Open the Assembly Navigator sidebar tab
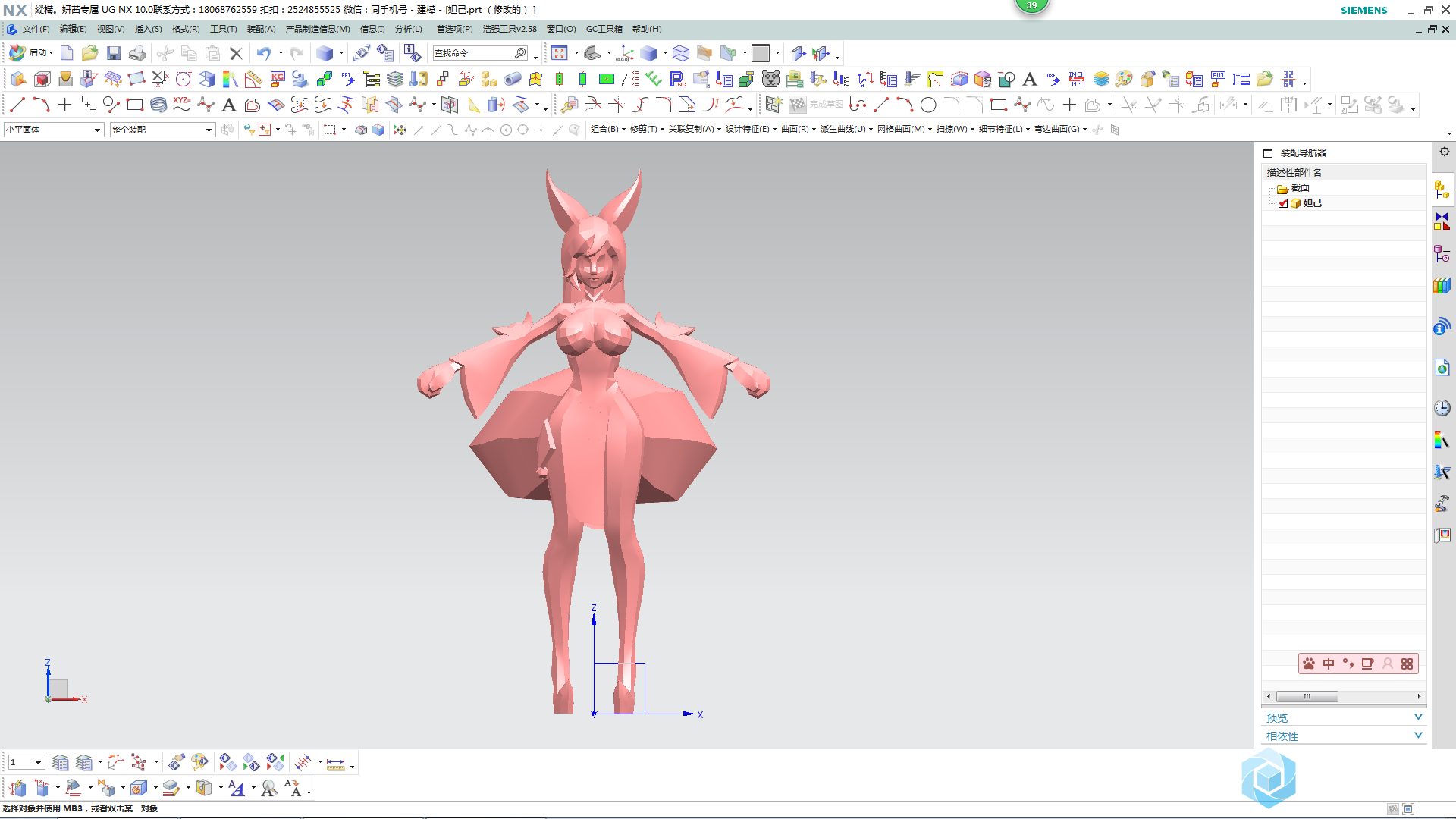Viewport: 1456px width, 819px height. pos(1442,189)
